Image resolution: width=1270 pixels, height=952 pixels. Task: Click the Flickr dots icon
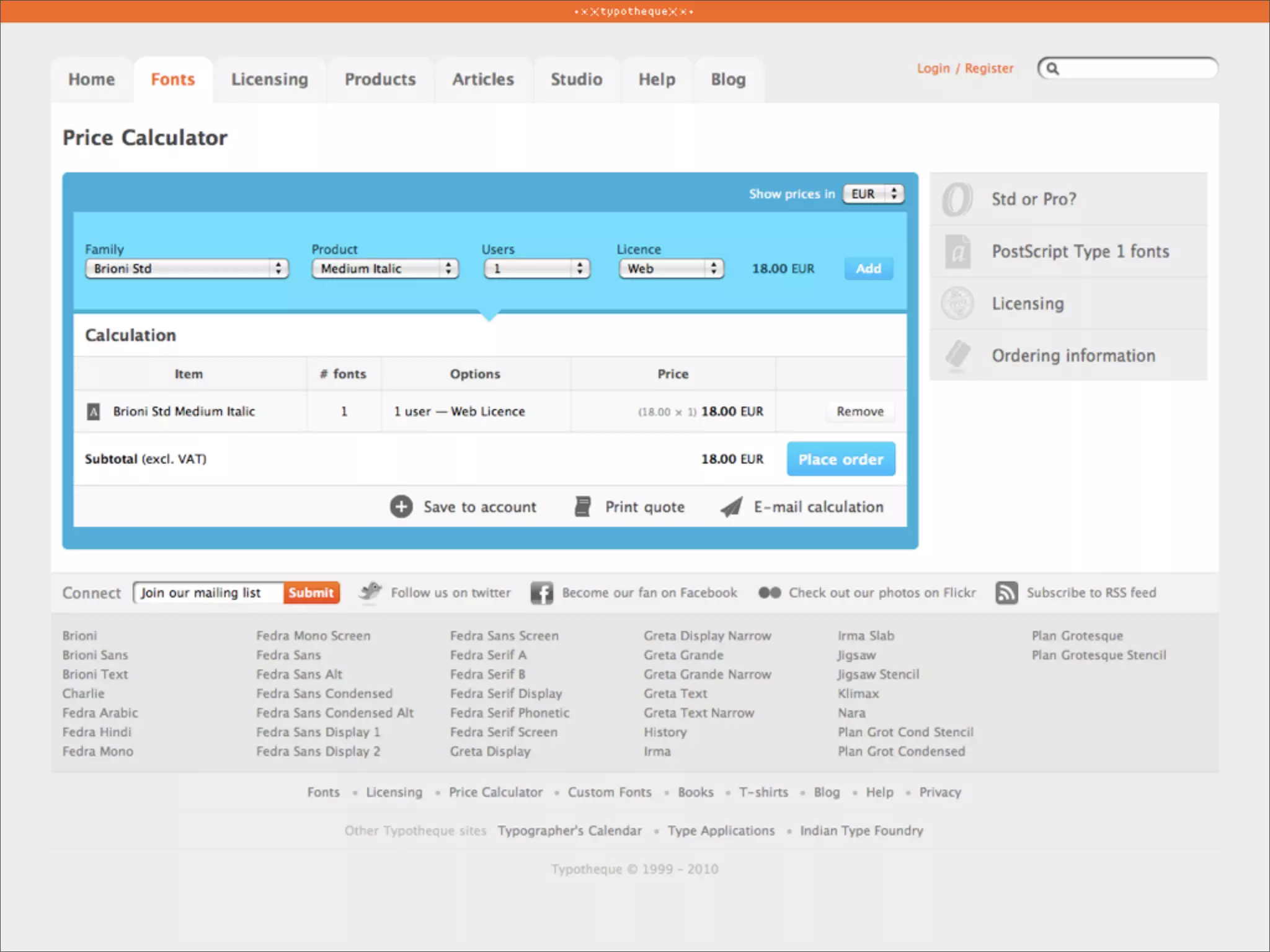pyautogui.click(x=770, y=593)
